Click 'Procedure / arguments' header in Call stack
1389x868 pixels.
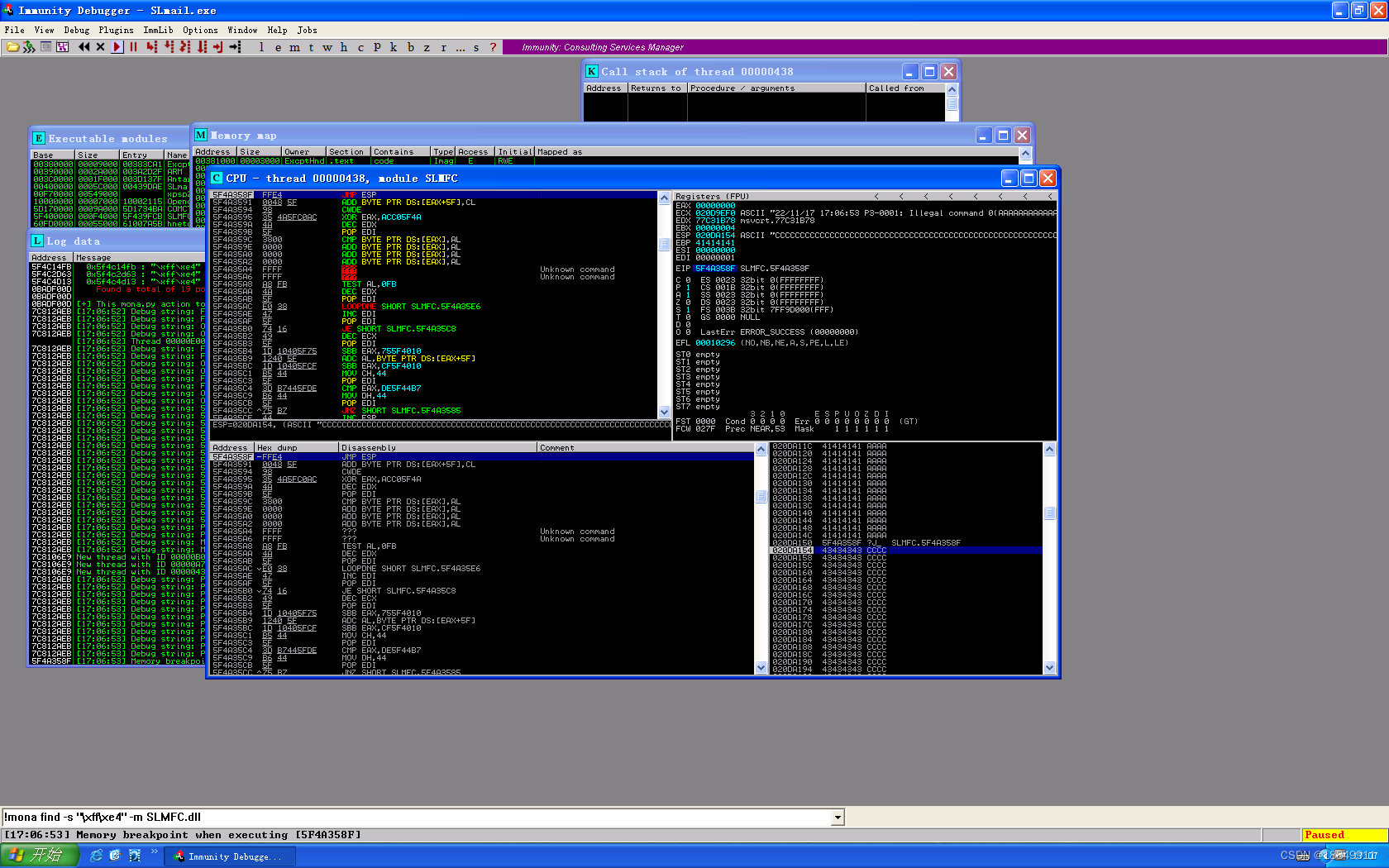tap(776, 88)
